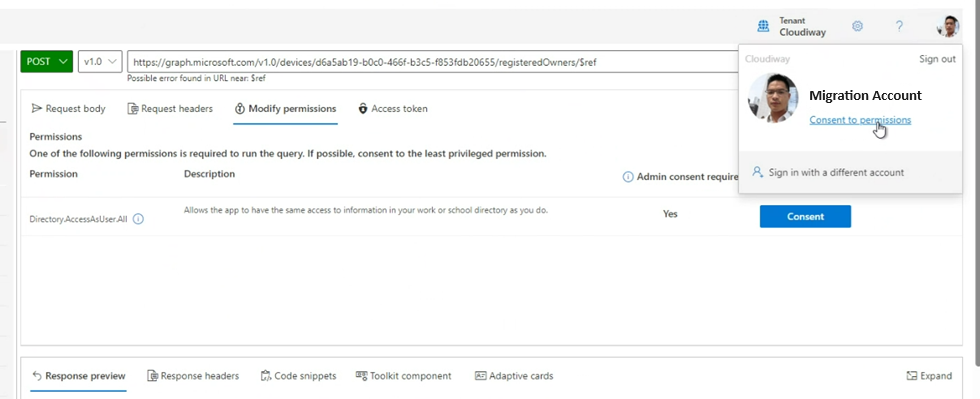Click the Description column header
Screen dimensions: 980x399
pyautogui.click(x=209, y=174)
